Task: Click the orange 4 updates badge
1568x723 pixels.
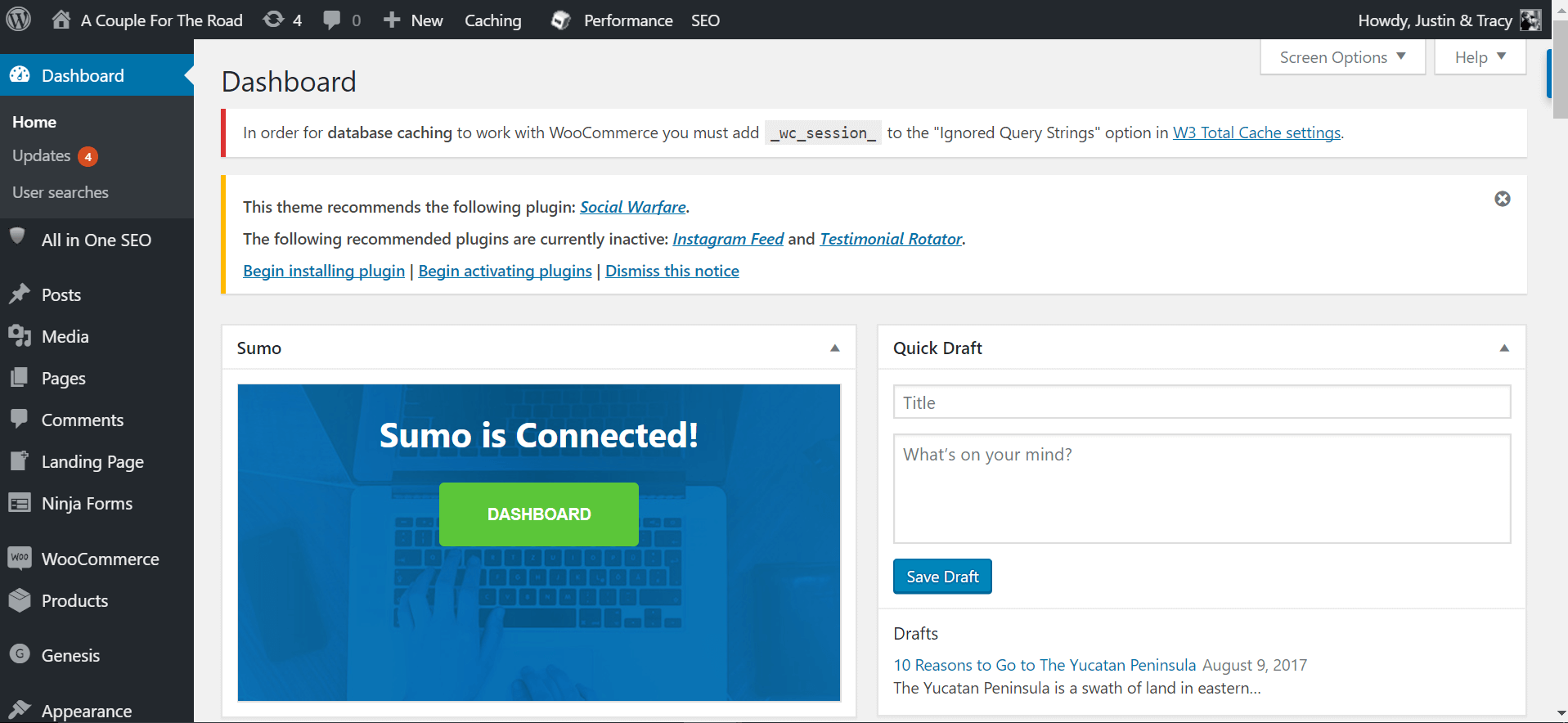Action: 88,156
